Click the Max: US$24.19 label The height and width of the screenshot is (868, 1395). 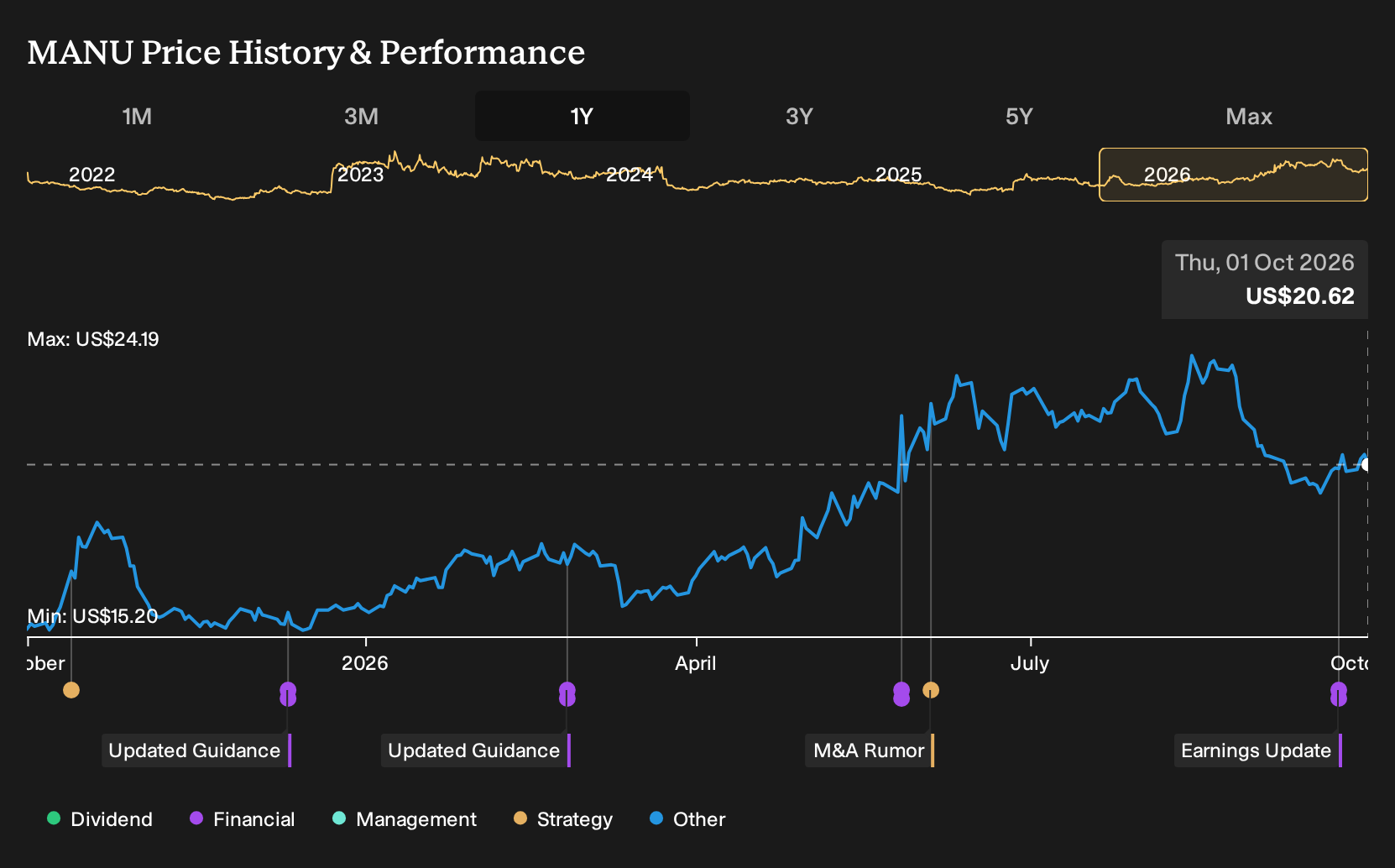pyautogui.click(x=93, y=339)
